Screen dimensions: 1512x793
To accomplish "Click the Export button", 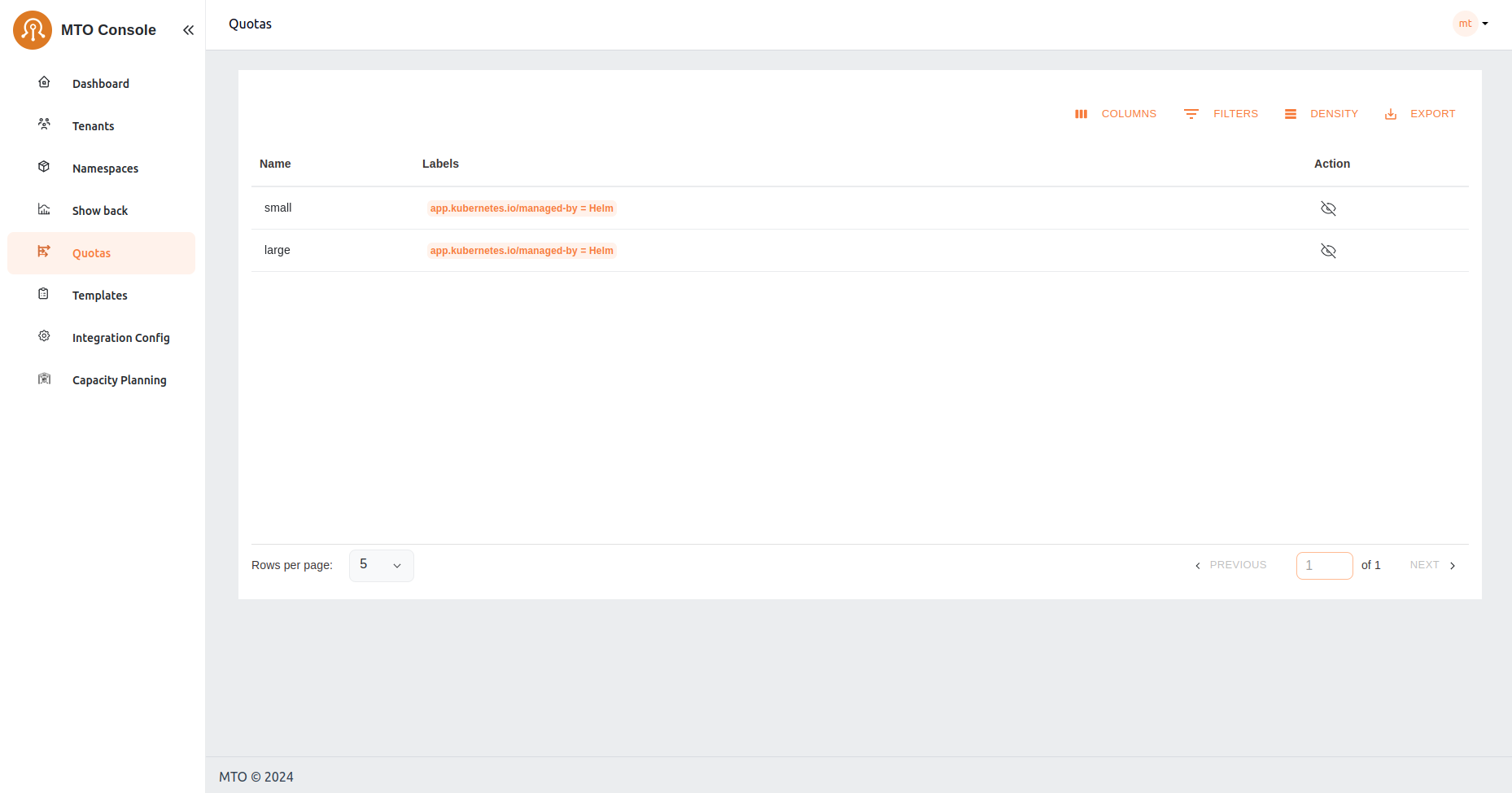I will [x=1420, y=114].
